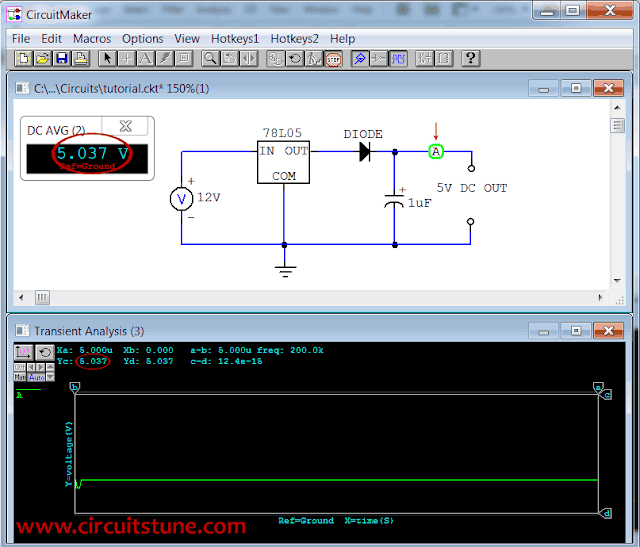Click the scale down arrow beside Auto
This screenshot has width=640, height=547.
tap(50, 377)
